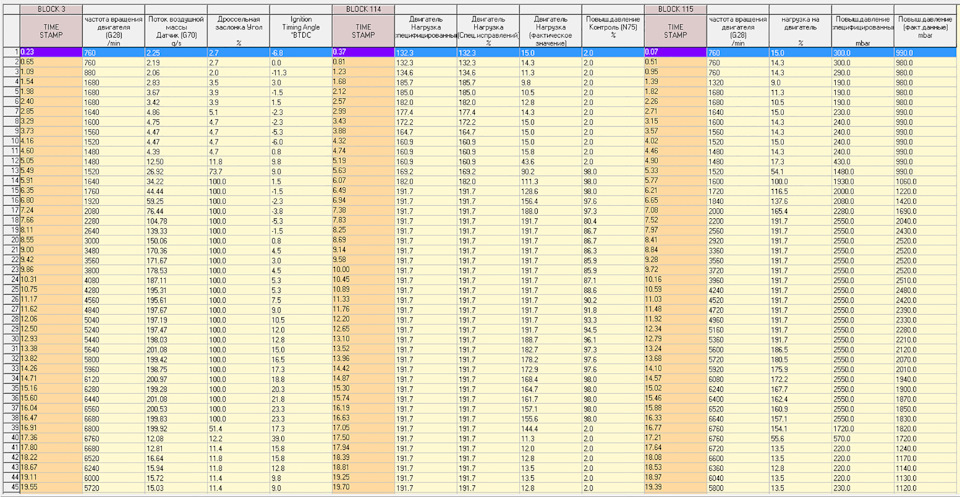Select the highlighted 0.07 time stamp cell

coord(675,53)
